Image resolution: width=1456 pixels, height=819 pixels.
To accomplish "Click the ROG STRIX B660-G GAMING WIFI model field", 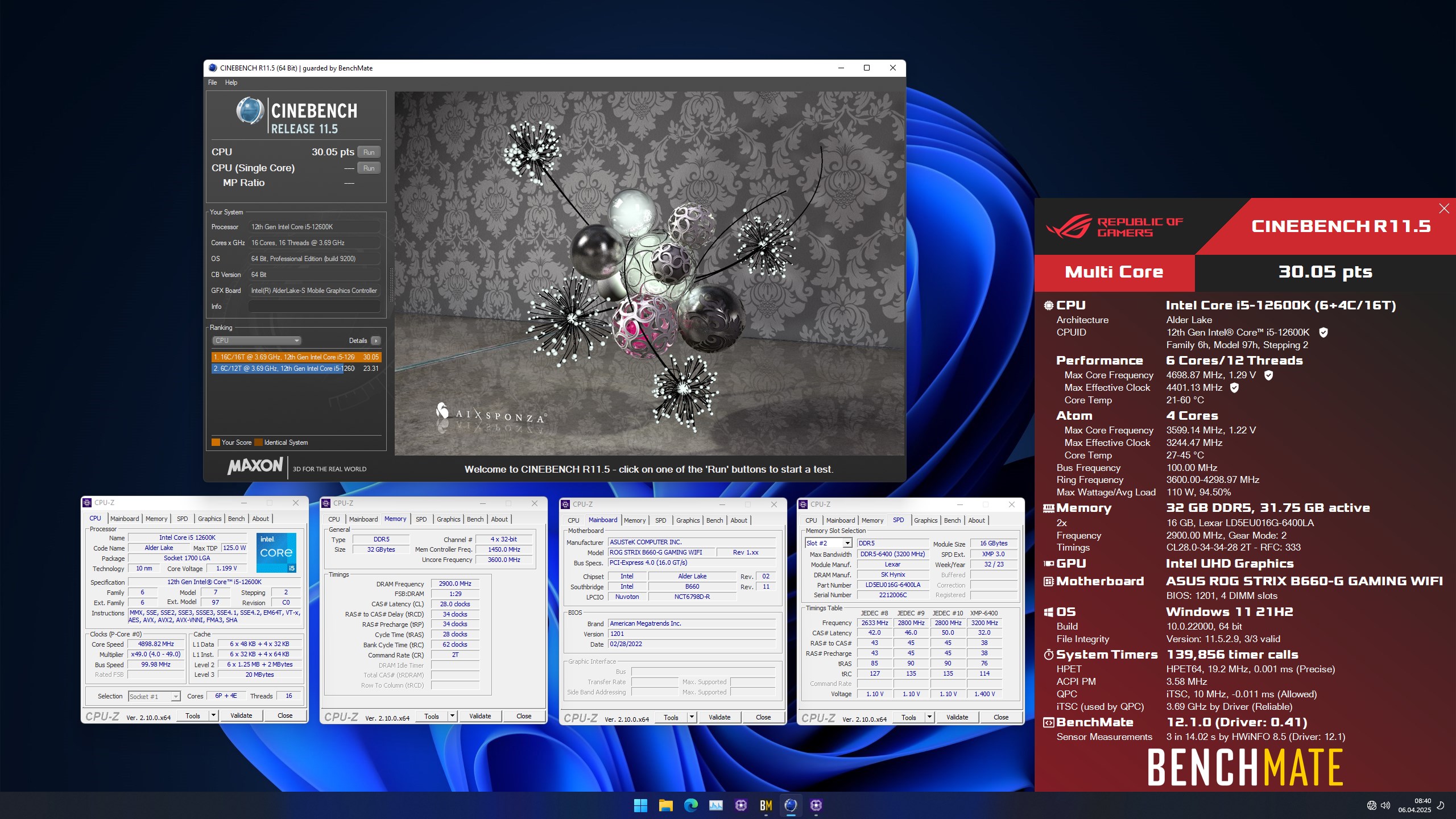I will [661, 552].
